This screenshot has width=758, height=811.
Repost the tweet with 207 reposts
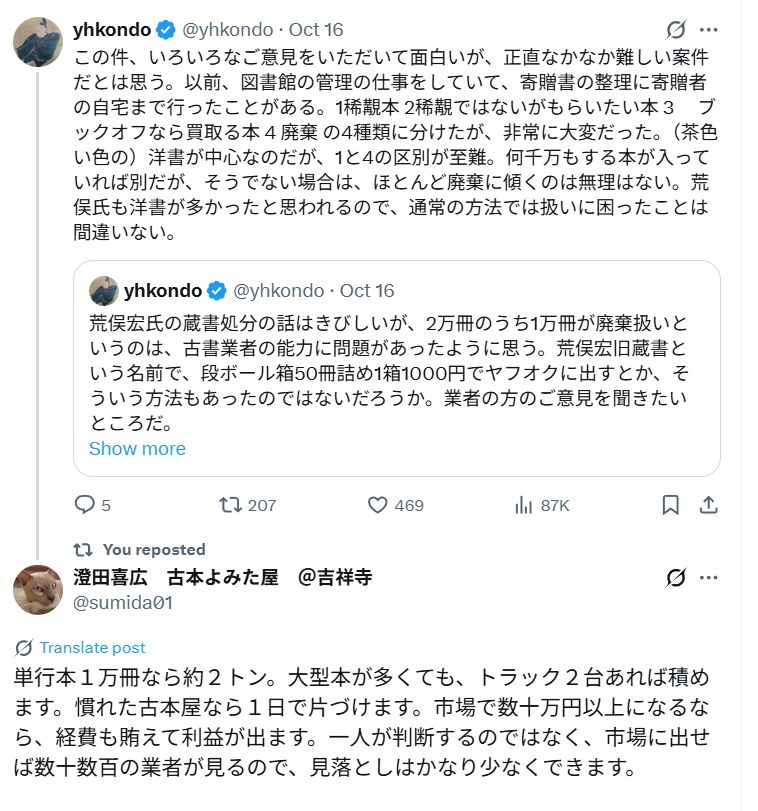pos(231,505)
